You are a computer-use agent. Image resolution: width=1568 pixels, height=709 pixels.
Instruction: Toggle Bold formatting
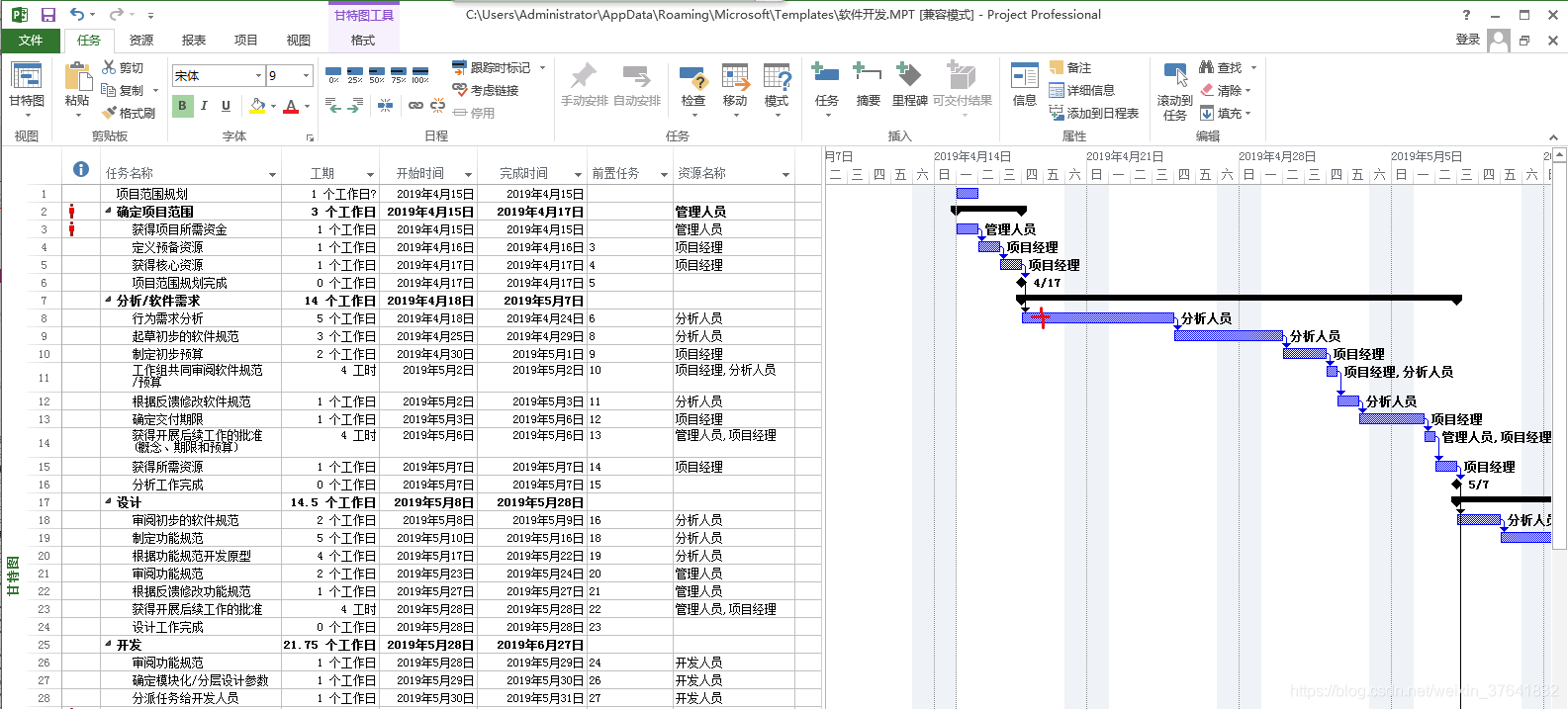tap(182, 106)
